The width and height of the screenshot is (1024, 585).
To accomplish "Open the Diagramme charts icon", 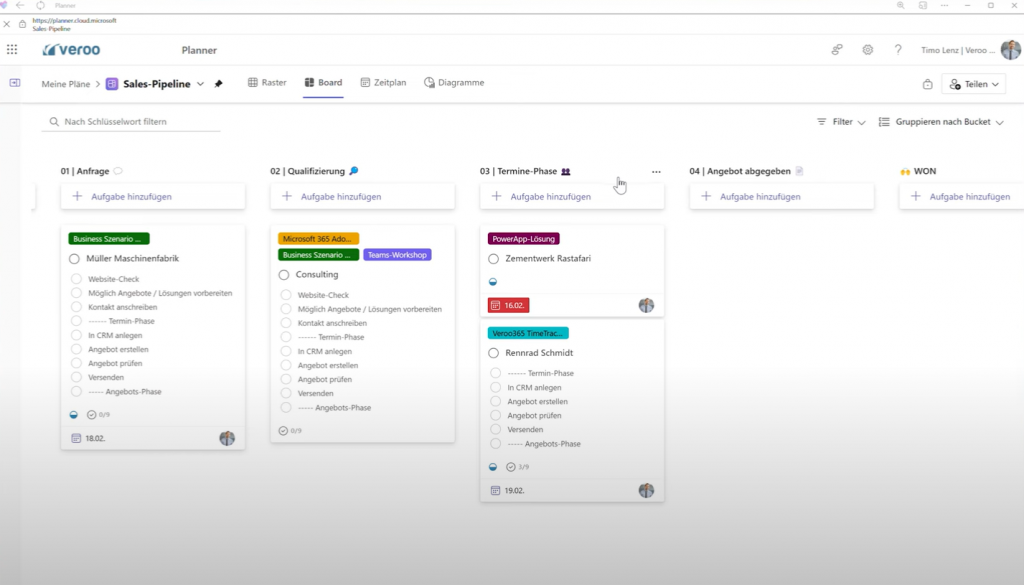I will (x=429, y=83).
